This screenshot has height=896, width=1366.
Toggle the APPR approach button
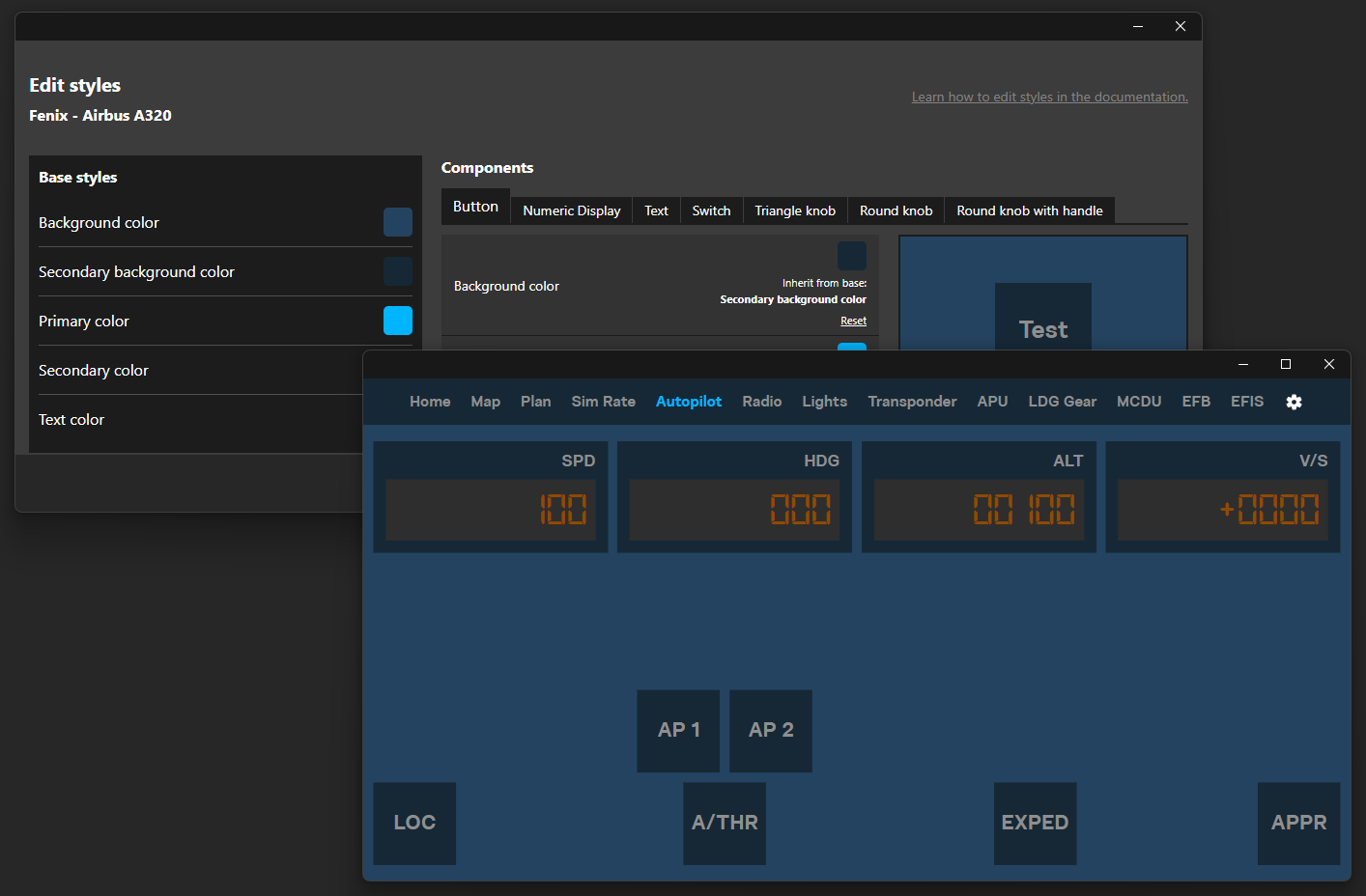(1298, 824)
